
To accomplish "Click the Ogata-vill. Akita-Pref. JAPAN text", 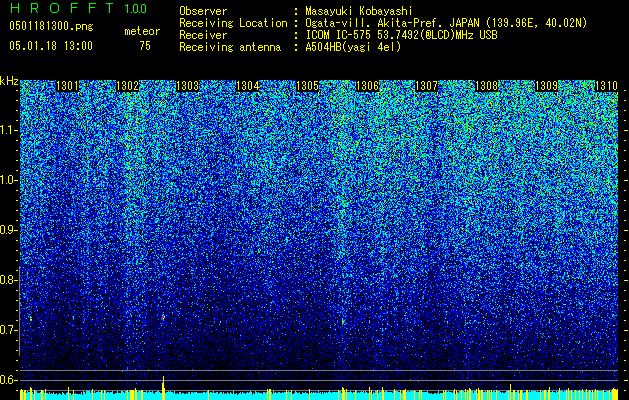I will (x=446, y=23).
